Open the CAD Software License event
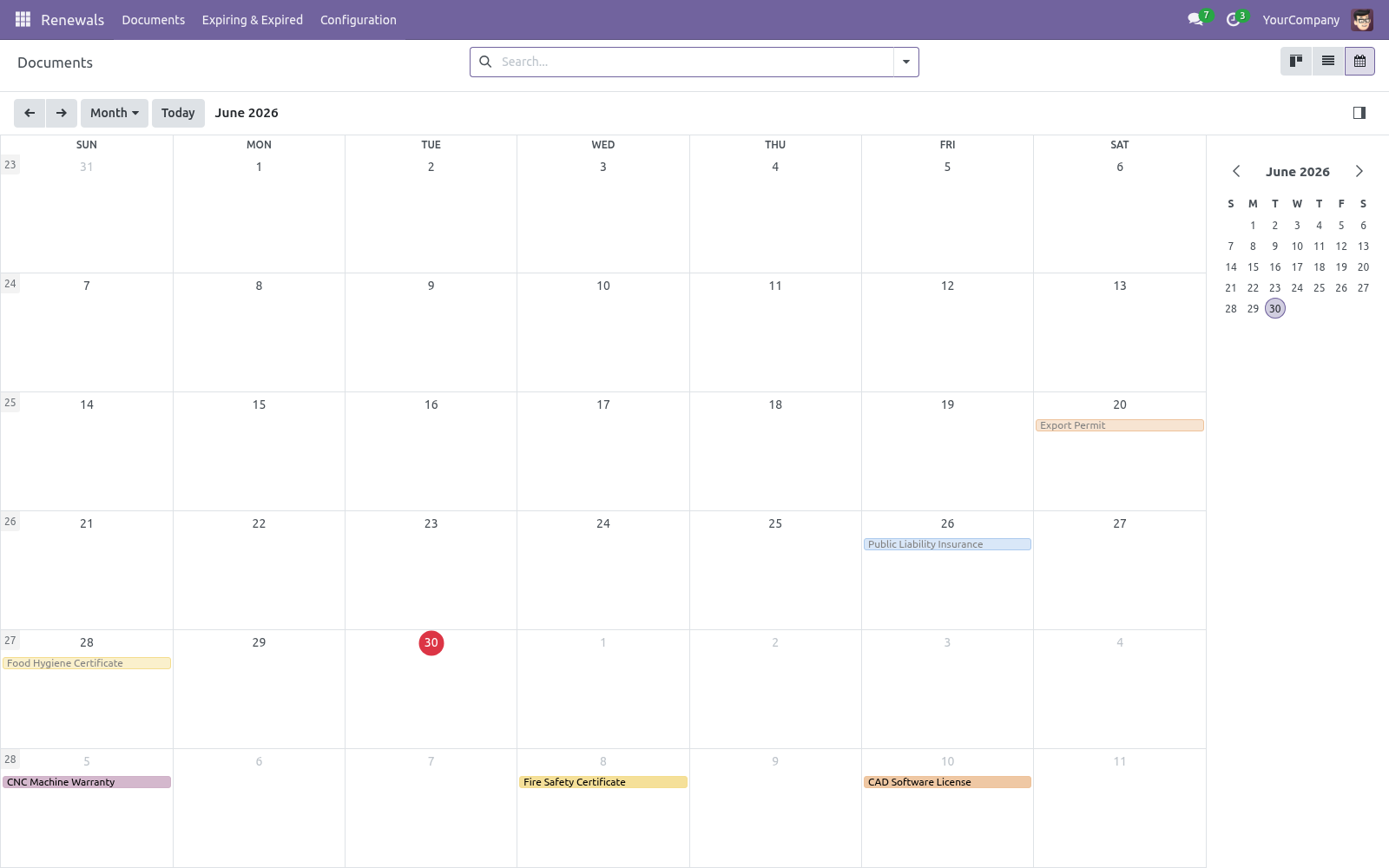1389x868 pixels. click(x=947, y=782)
